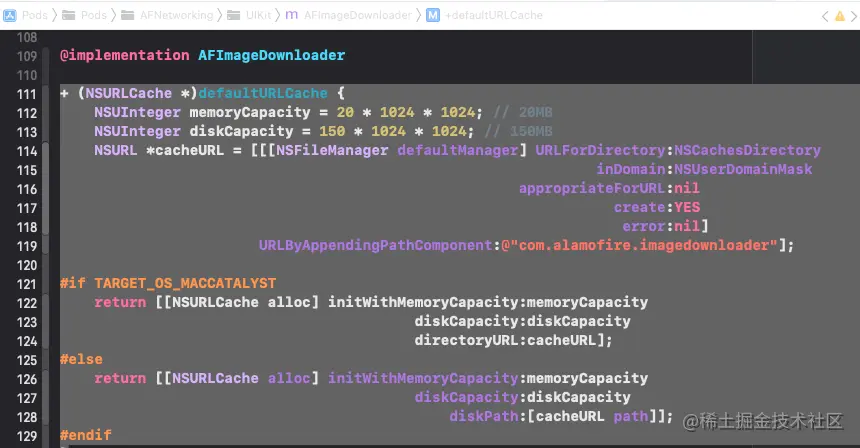
Task: Go to next issue arrow
Action: point(854,16)
